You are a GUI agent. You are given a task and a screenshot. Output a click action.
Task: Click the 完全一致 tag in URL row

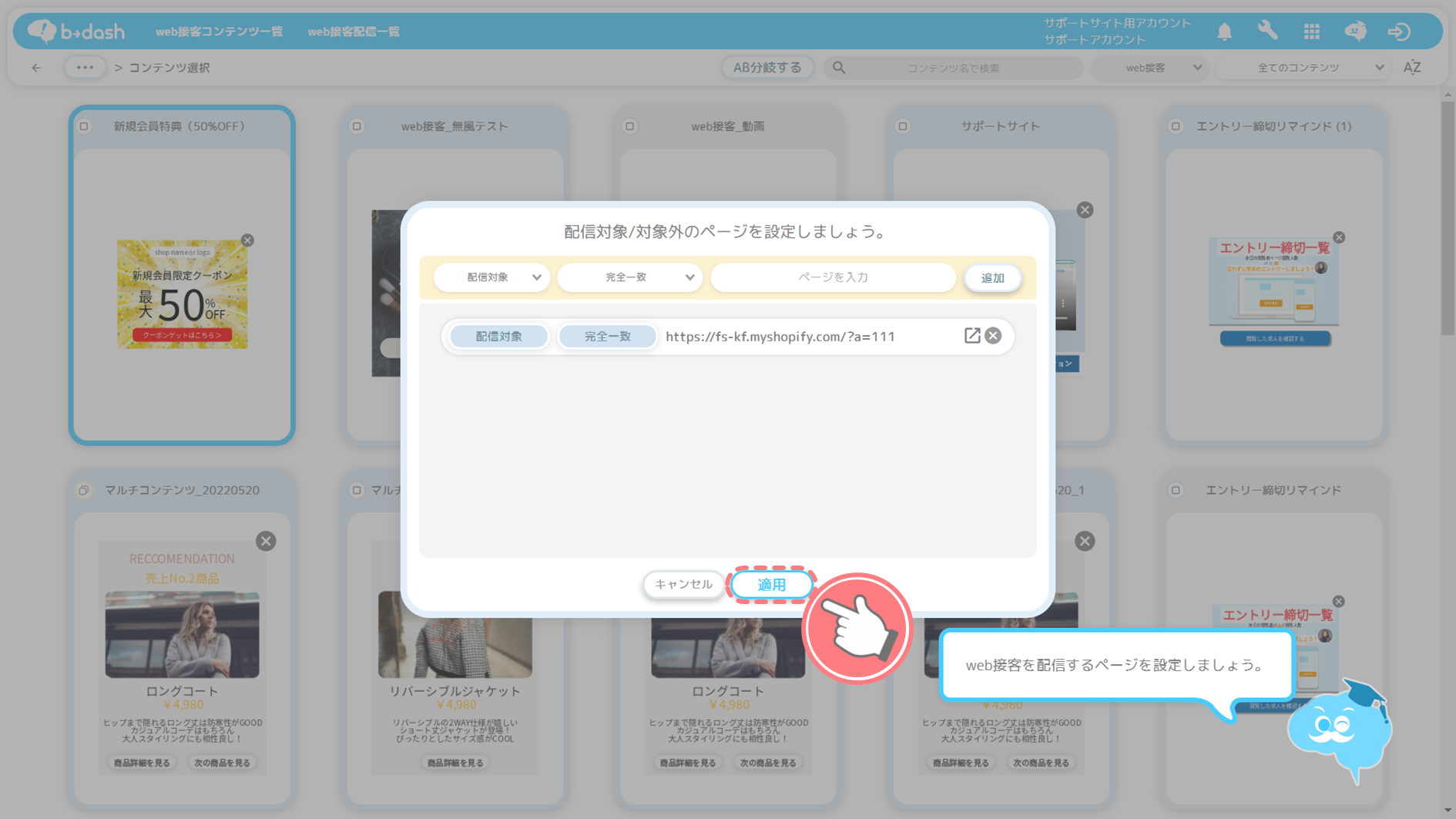point(607,337)
